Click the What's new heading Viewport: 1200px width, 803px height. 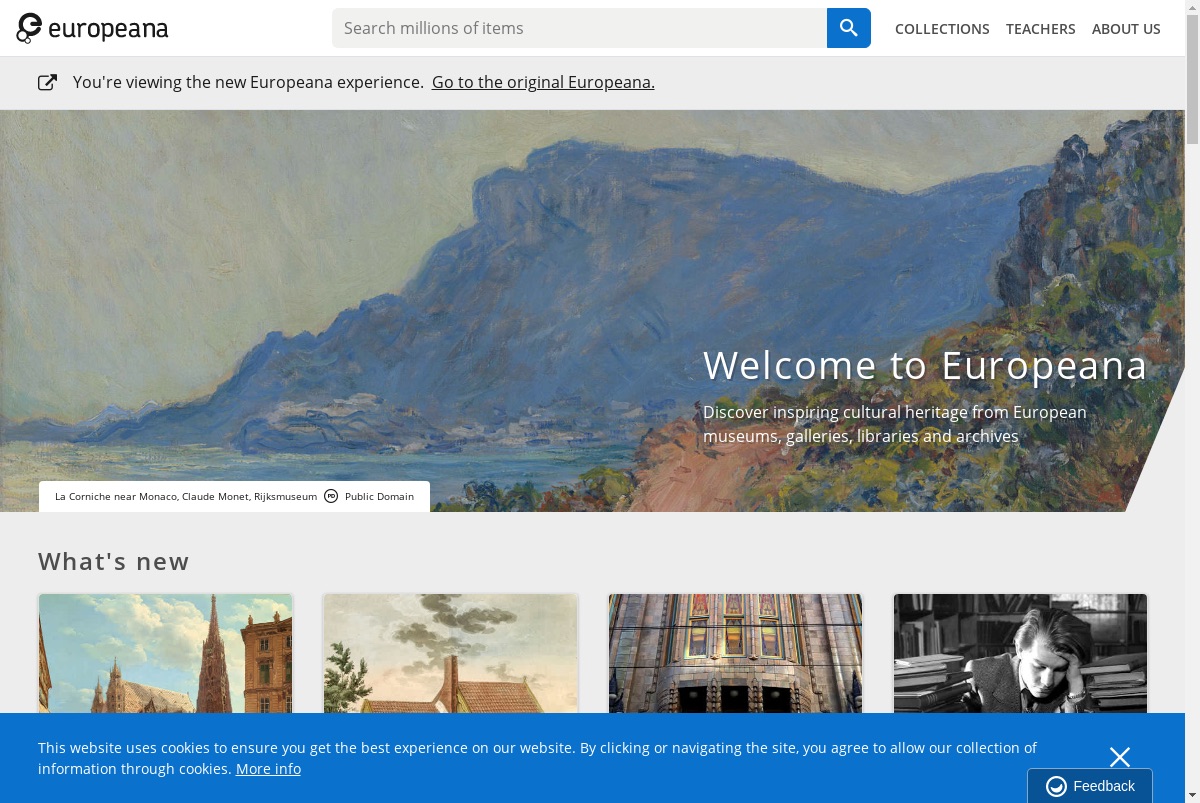tap(114, 562)
